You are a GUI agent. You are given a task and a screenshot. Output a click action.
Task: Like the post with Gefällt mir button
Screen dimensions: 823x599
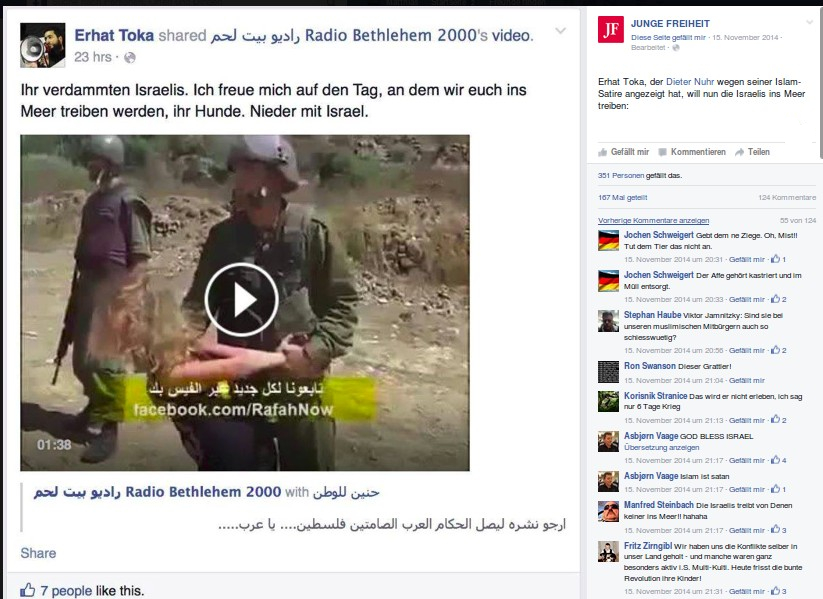(624, 152)
